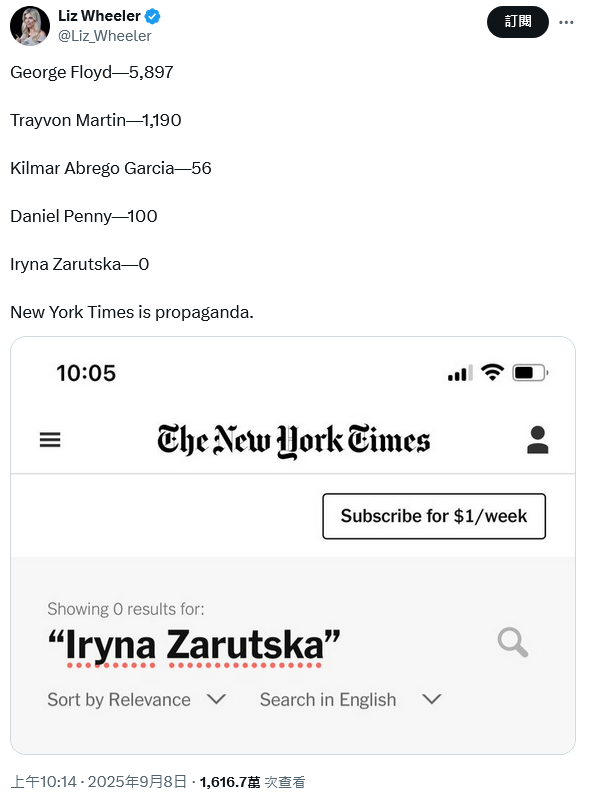Expand the Sort by Relevance dropdown

(137, 699)
